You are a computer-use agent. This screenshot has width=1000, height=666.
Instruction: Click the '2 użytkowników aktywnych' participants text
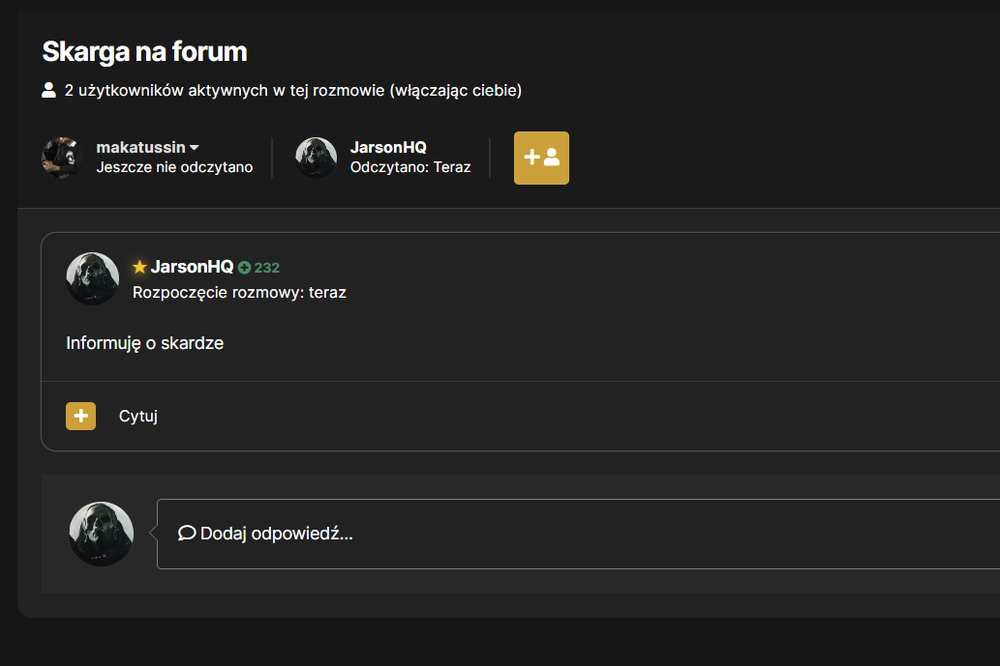pyautogui.click(x=293, y=91)
